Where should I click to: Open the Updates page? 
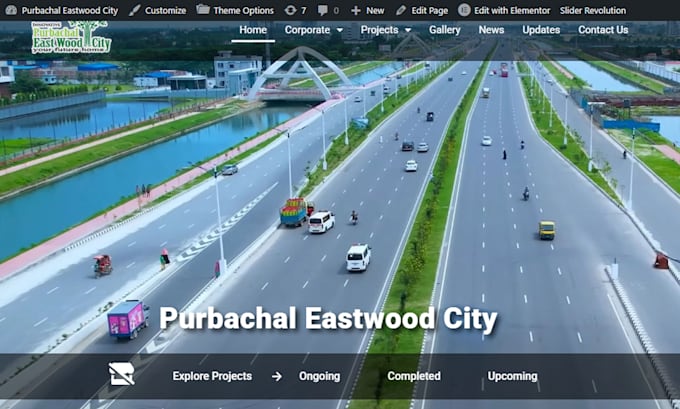[x=541, y=30]
